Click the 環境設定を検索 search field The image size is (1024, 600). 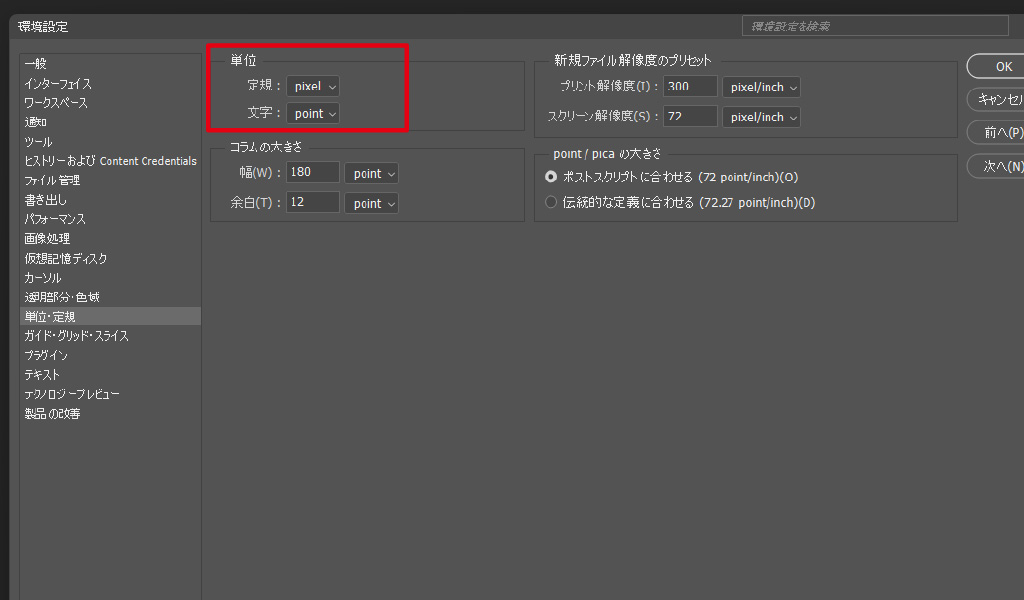pyautogui.click(x=874, y=26)
